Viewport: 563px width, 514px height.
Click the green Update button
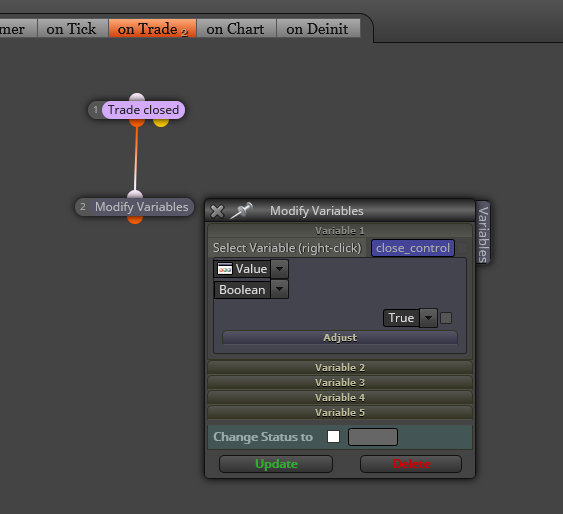coord(276,464)
